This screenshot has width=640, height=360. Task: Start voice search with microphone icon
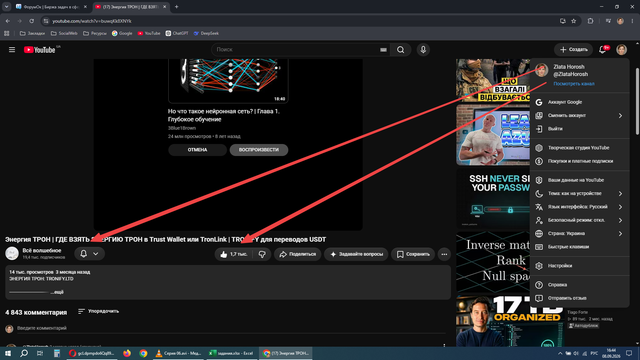pos(423,50)
